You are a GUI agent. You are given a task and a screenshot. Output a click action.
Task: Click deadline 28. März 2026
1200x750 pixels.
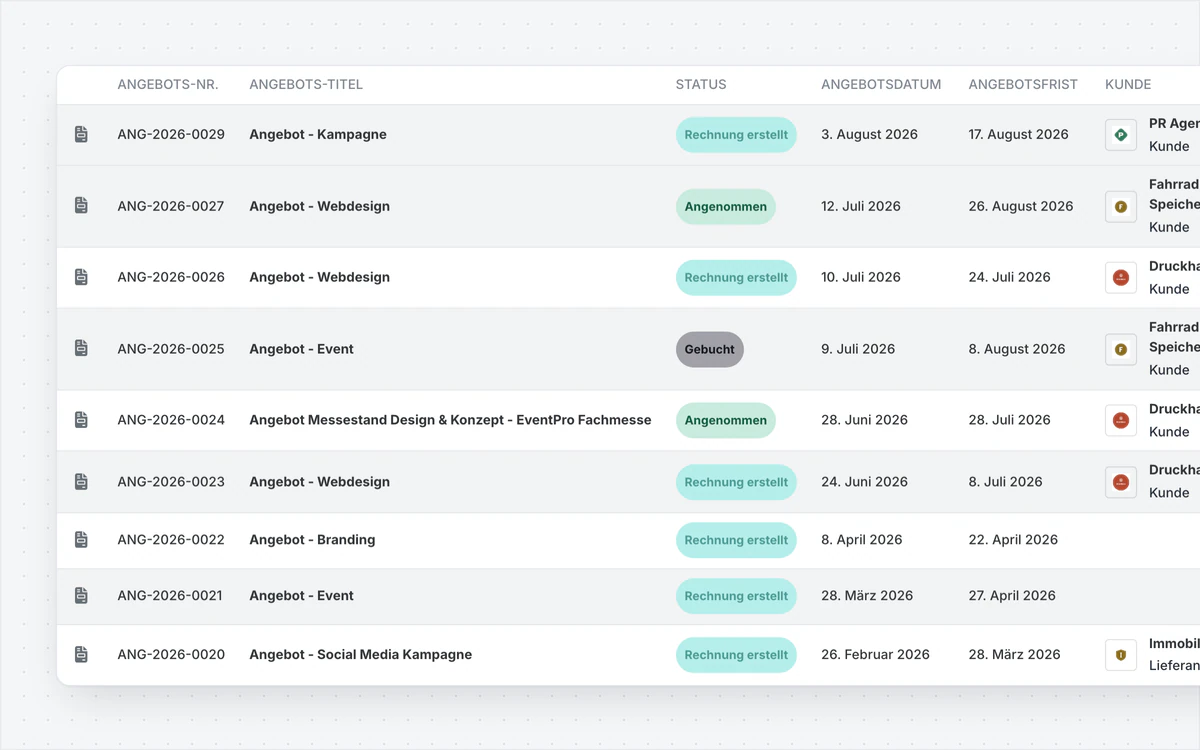coord(1014,654)
